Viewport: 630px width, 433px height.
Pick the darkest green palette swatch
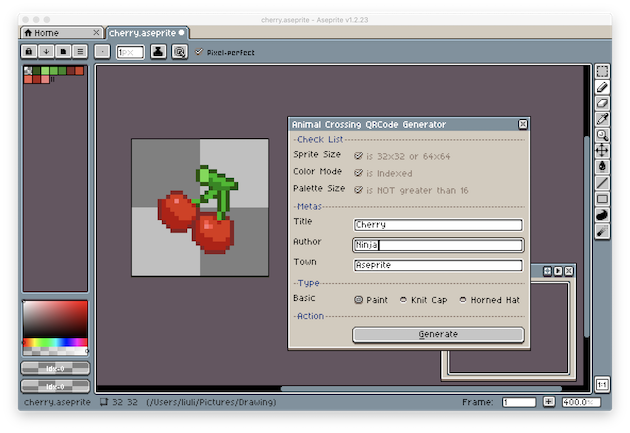pyautogui.click(x=37, y=71)
